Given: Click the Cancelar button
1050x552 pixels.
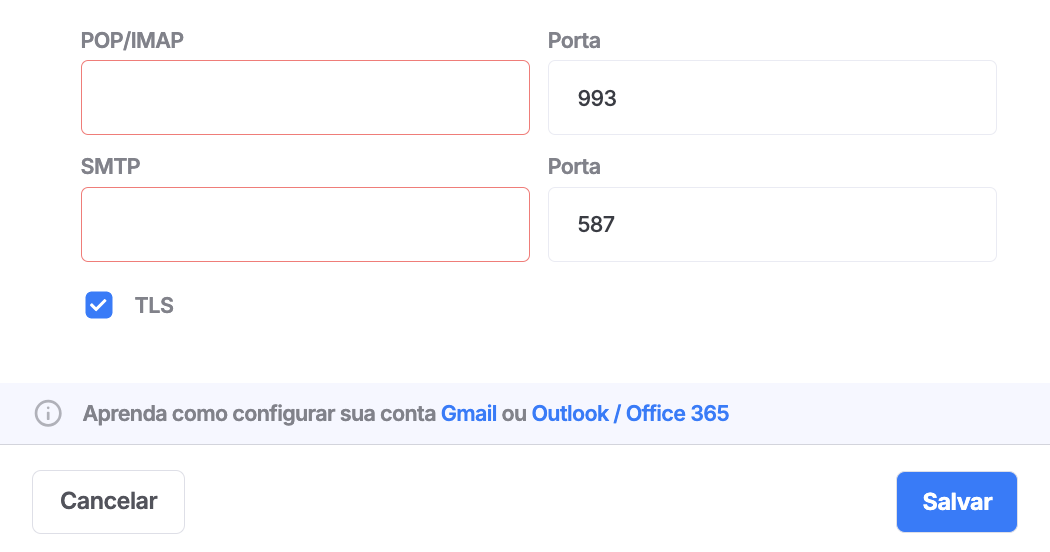Looking at the screenshot, I should point(108,502).
